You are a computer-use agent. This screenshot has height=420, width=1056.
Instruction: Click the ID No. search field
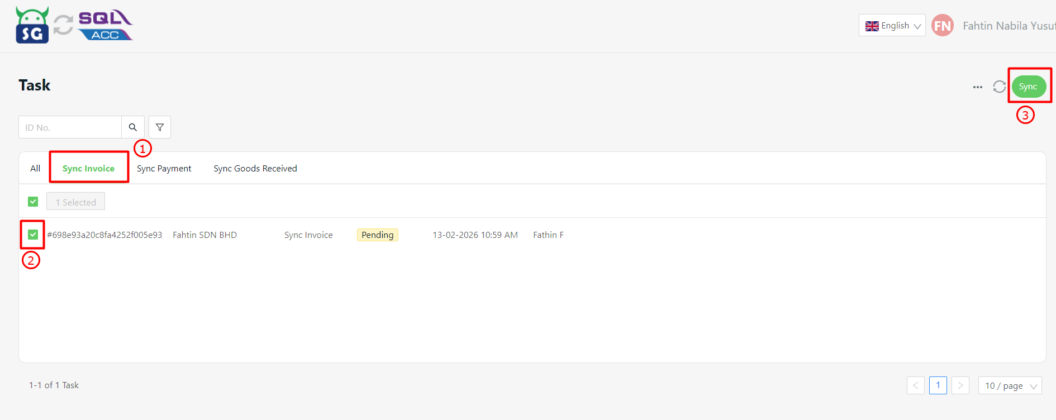pos(70,128)
